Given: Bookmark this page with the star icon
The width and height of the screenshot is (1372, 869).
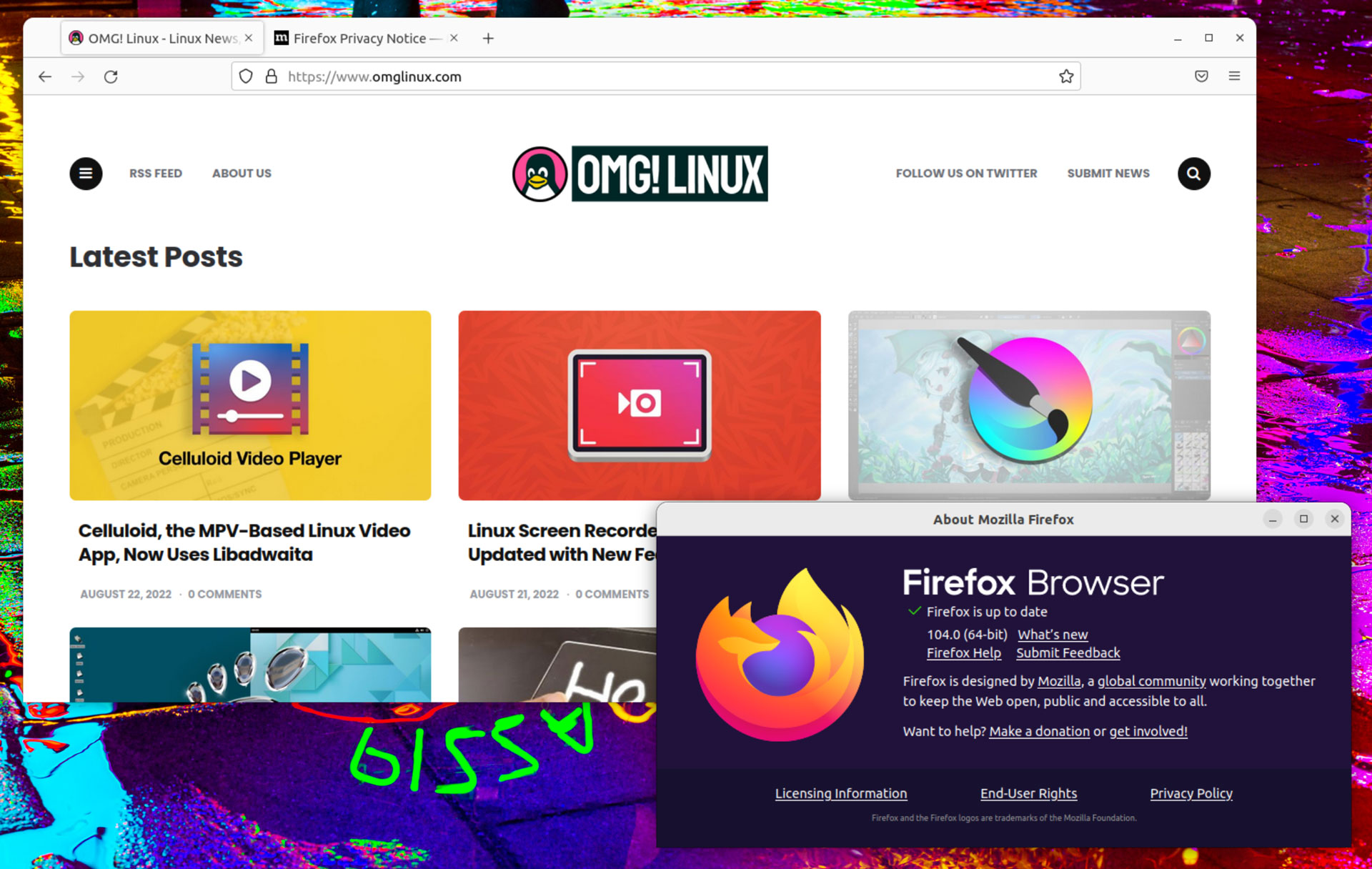Looking at the screenshot, I should [x=1066, y=76].
